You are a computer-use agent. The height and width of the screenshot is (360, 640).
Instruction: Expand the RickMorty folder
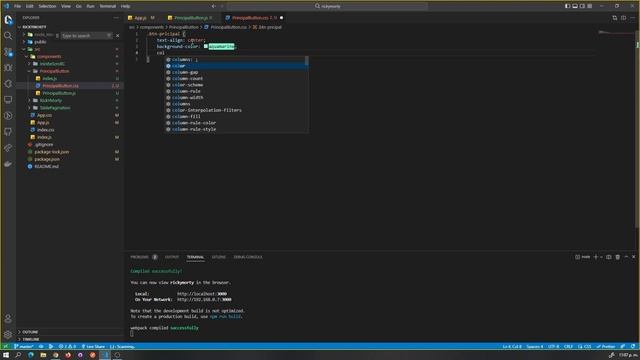click(x=29, y=100)
